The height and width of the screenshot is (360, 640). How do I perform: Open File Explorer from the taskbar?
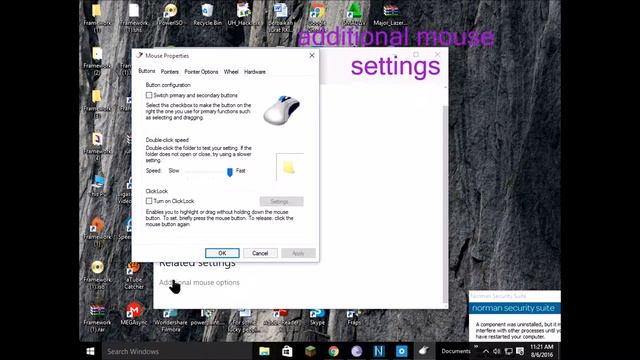pyautogui.click(x=264, y=351)
